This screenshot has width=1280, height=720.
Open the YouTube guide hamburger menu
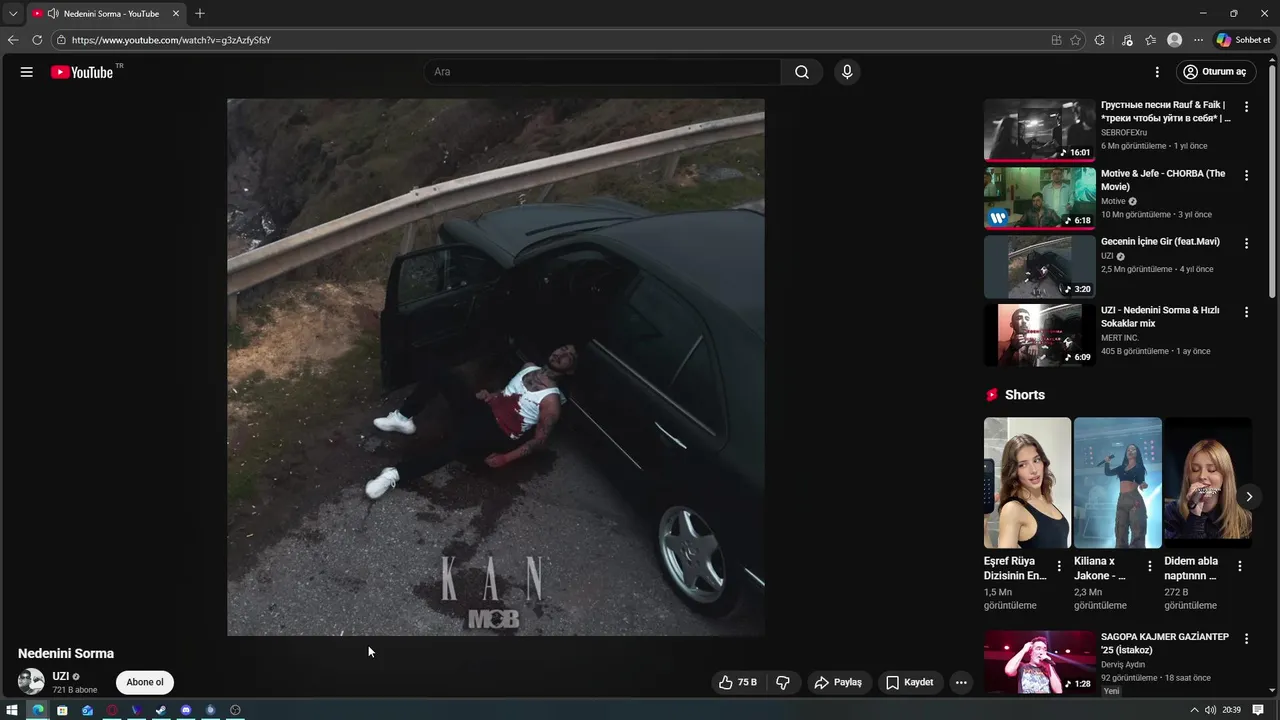pyautogui.click(x=27, y=72)
